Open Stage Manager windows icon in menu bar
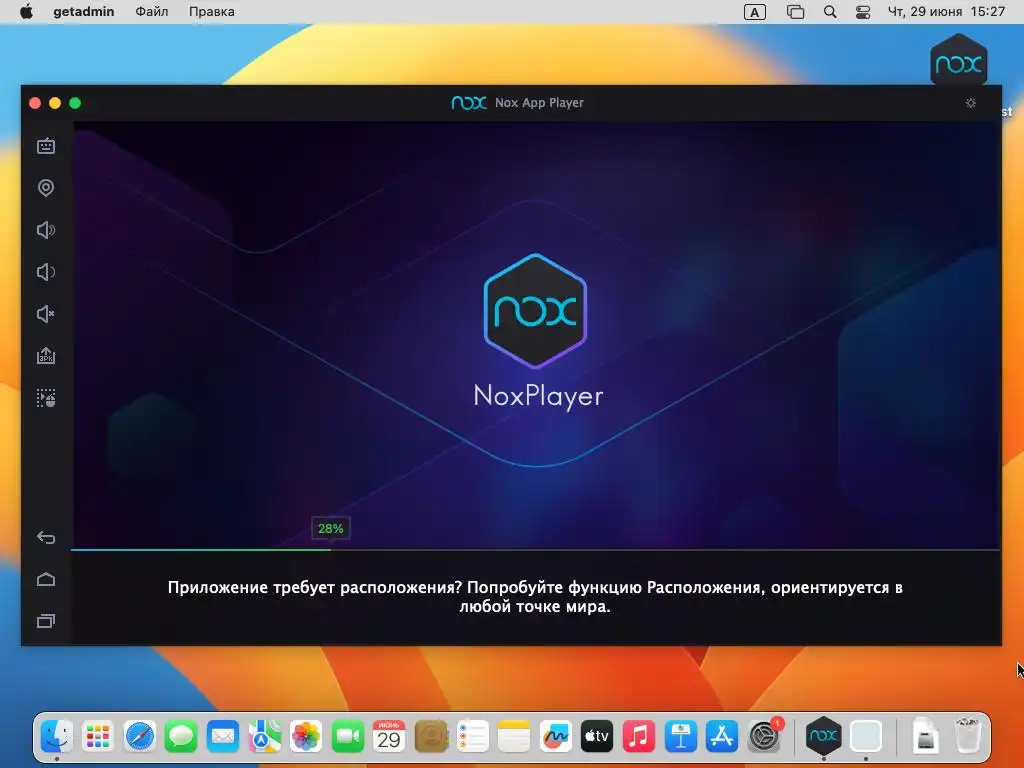Viewport: 1024px width, 768px height. (795, 12)
